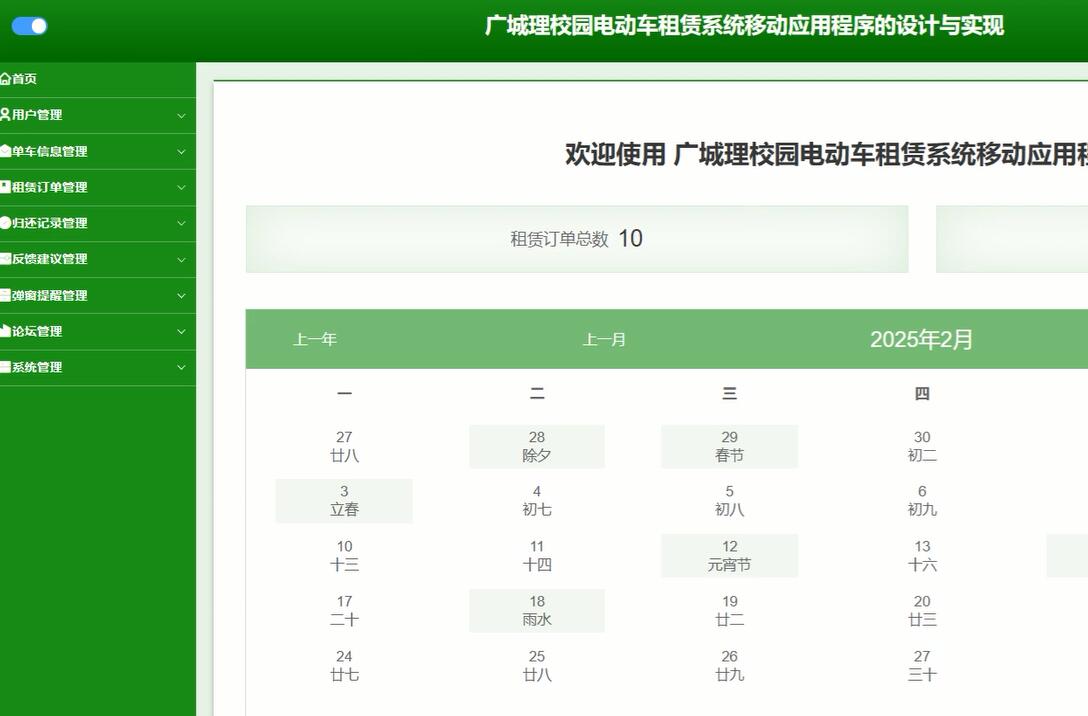Select calendar date 24 廿七

[344, 665]
